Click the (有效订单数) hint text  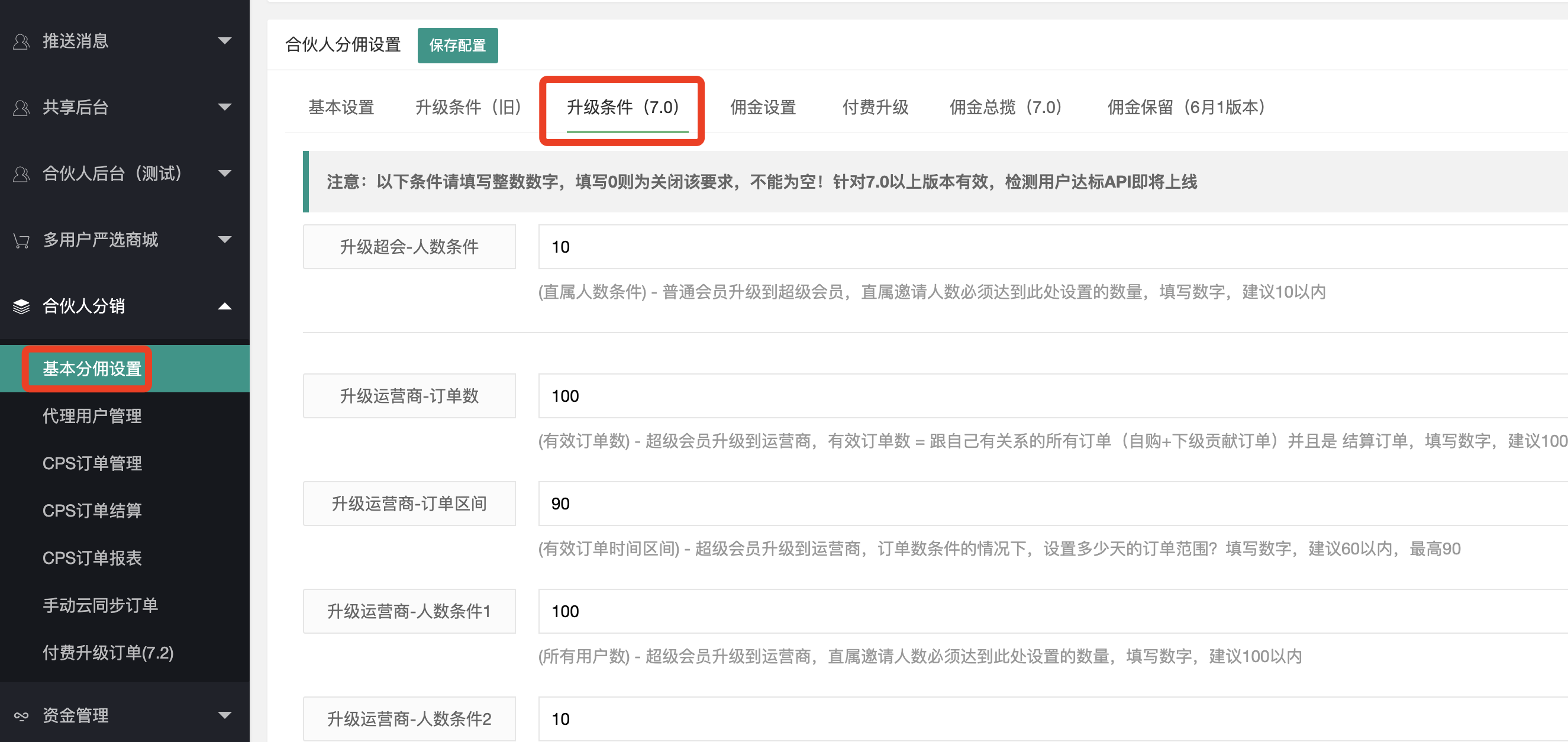pyautogui.click(x=1053, y=441)
